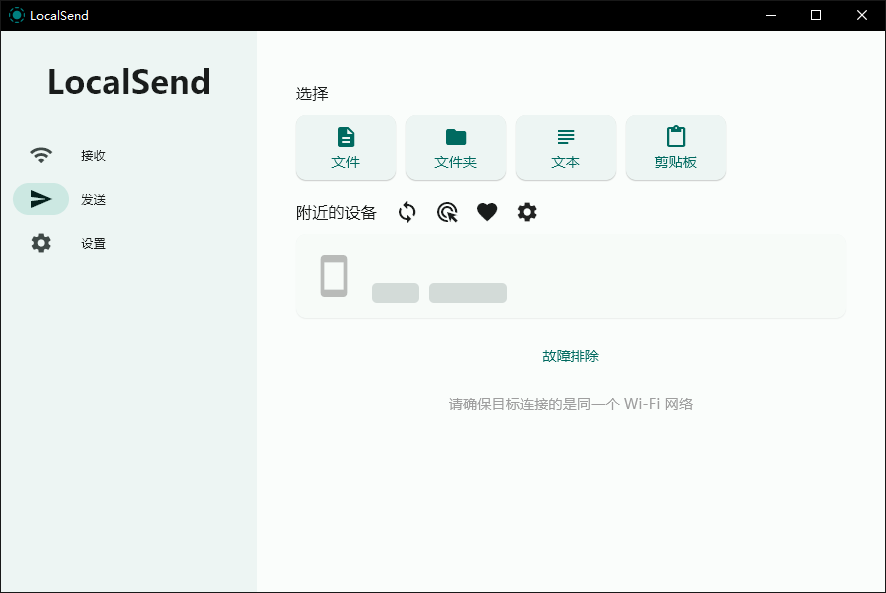The width and height of the screenshot is (886, 593).
Task: Close the LocalSend window
Action: pyautogui.click(x=861, y=15)
